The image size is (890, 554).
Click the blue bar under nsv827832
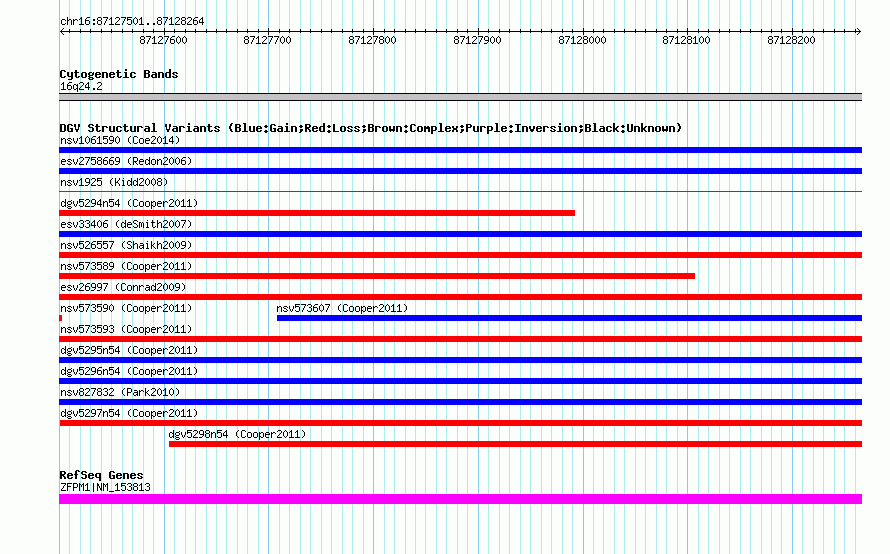(x=460, y=402)
